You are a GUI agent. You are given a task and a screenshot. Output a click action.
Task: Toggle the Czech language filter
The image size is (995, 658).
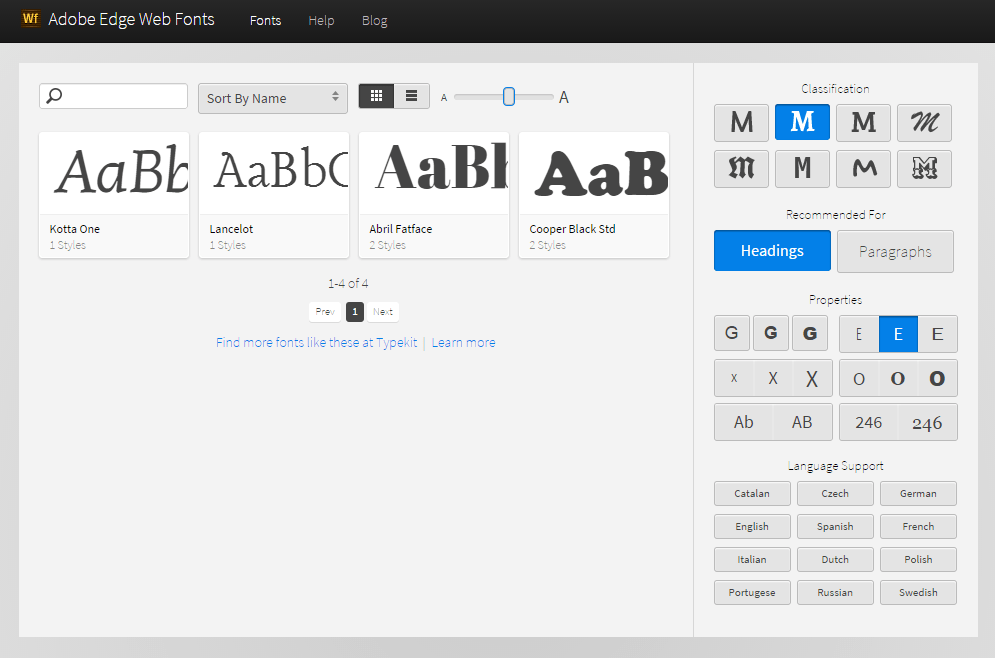coord(835,493)
